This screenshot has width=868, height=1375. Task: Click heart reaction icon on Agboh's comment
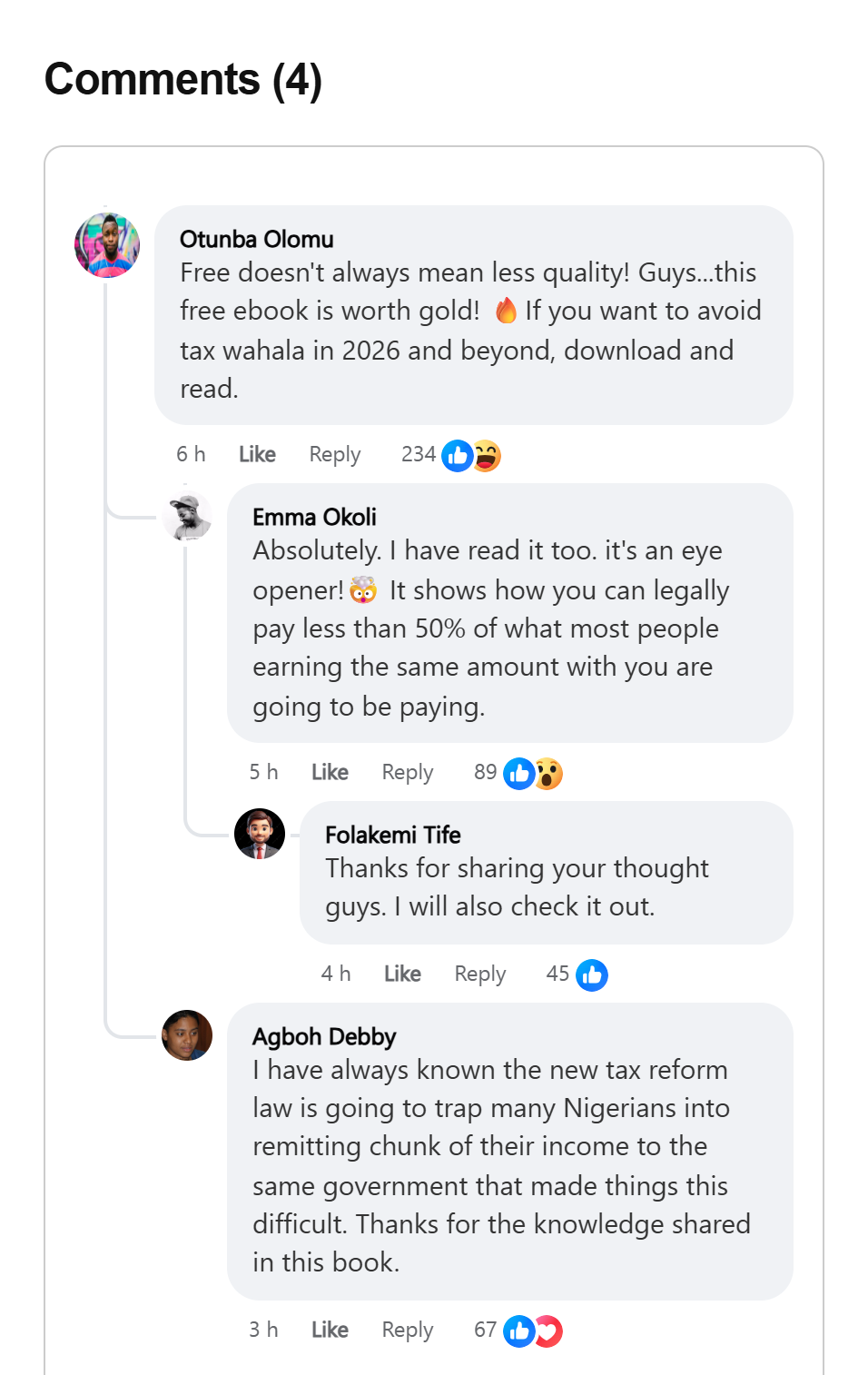click(x=549, y=1331)
